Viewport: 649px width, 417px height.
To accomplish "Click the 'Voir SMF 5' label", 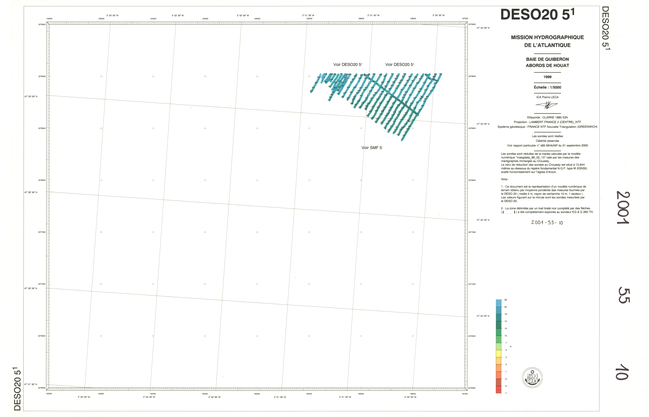I will click(371, 148).
